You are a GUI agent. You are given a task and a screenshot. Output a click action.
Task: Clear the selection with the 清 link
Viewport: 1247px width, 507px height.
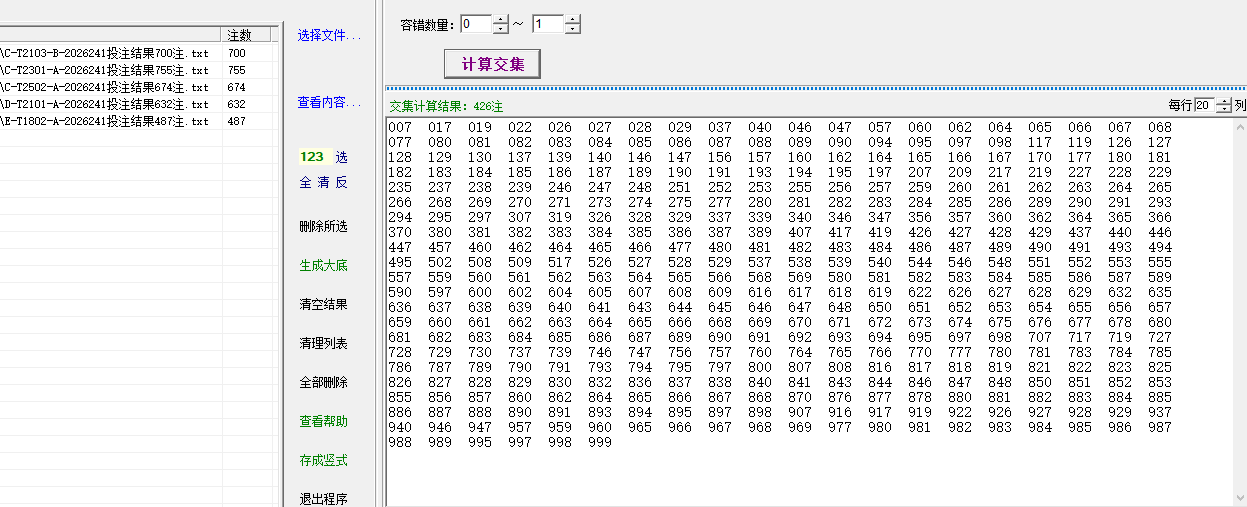(324, 183)
